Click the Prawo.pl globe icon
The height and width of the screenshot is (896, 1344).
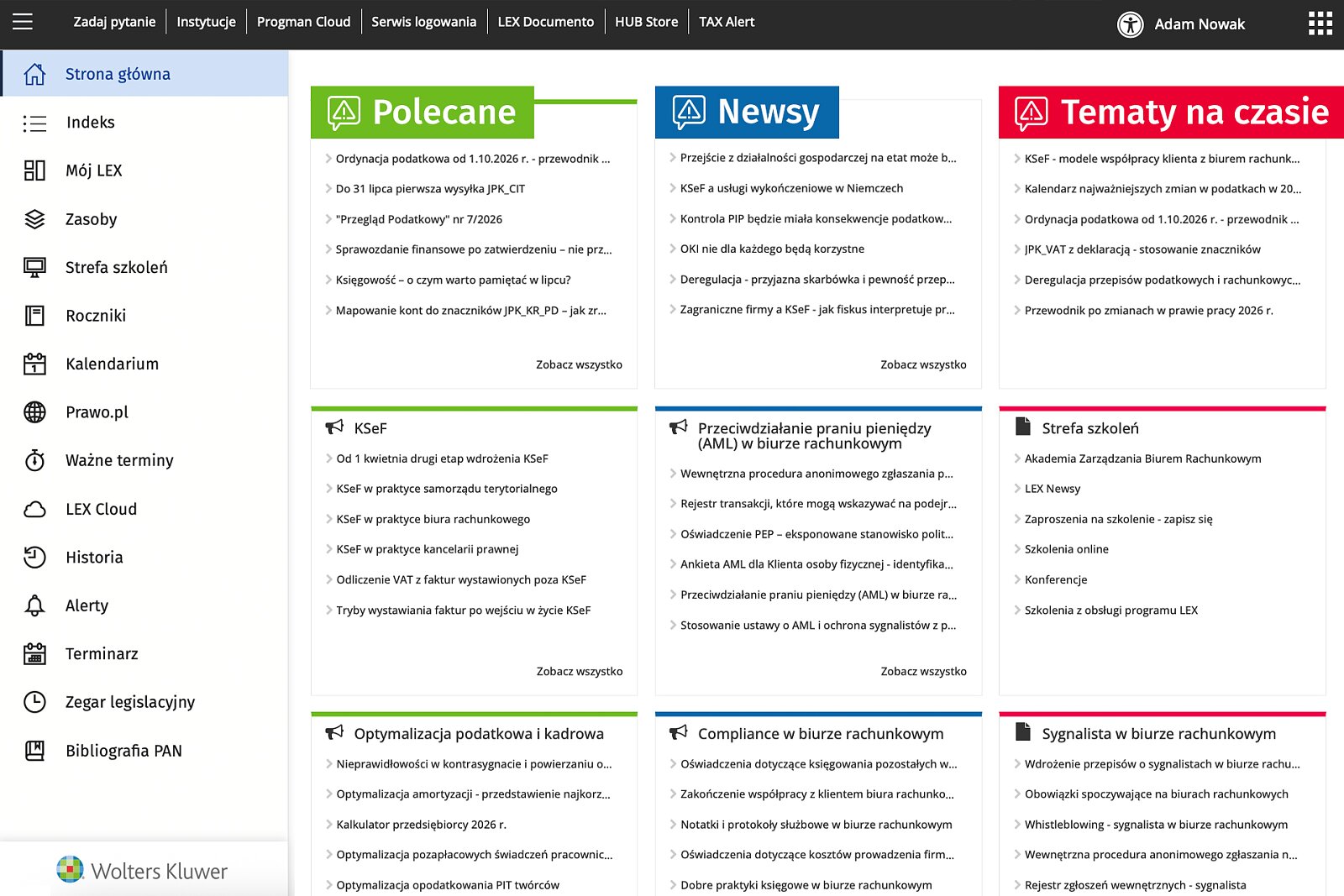point(34,412)
